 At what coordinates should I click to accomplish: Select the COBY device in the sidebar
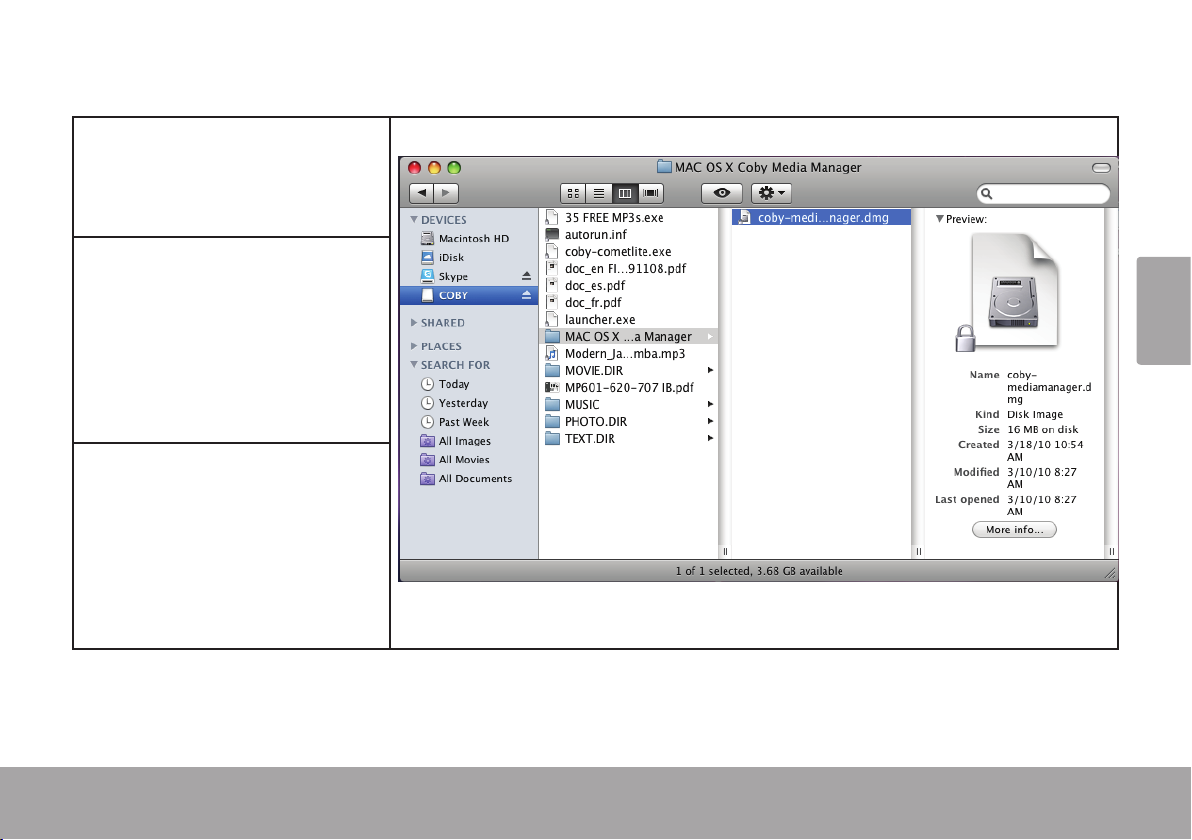(469, 295)
